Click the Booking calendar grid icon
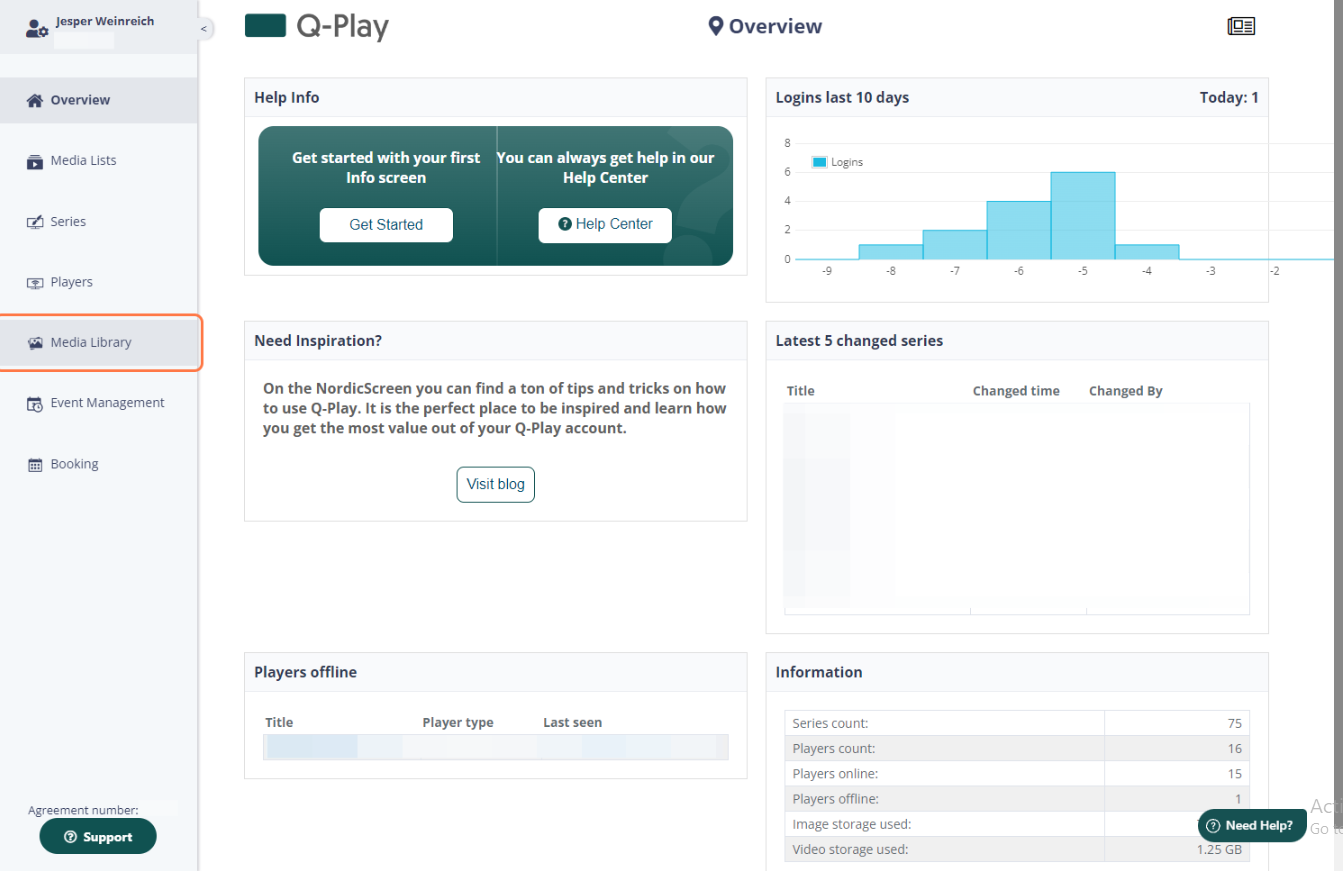Screen dimensions: 1343x871 (35, 465)
